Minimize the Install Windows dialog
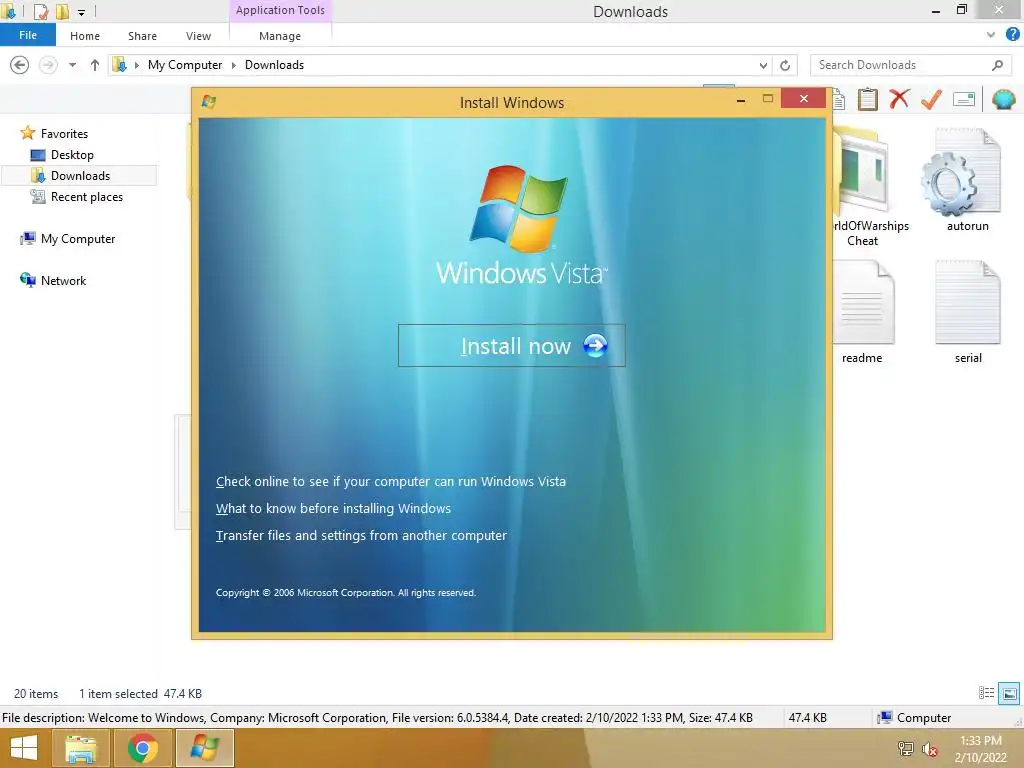The height and width of the screenshot is (768, 1024). click(741, 99)
